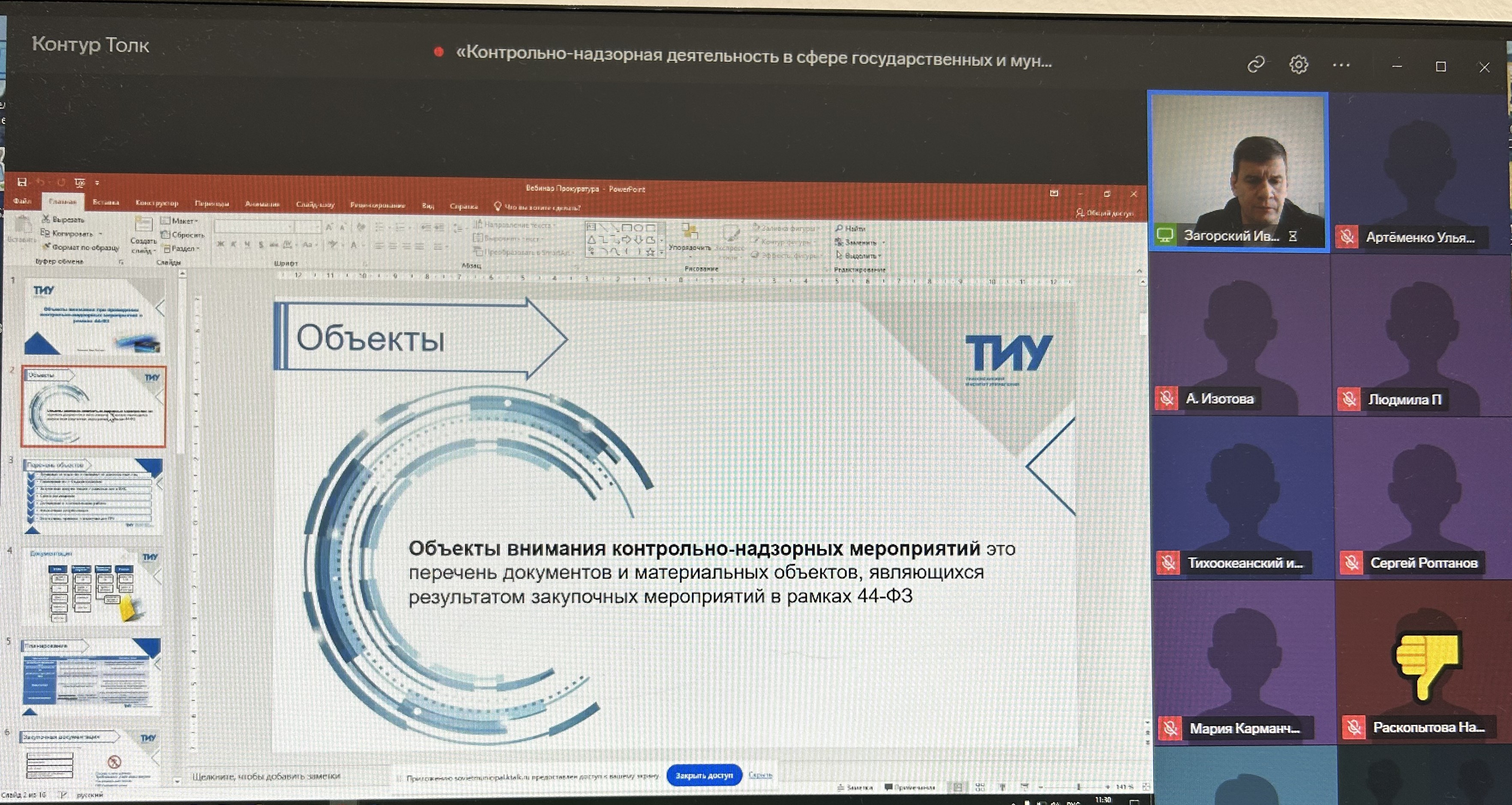Toggle normal view button in status bar
1512x805 pixels.
(958, 787)
